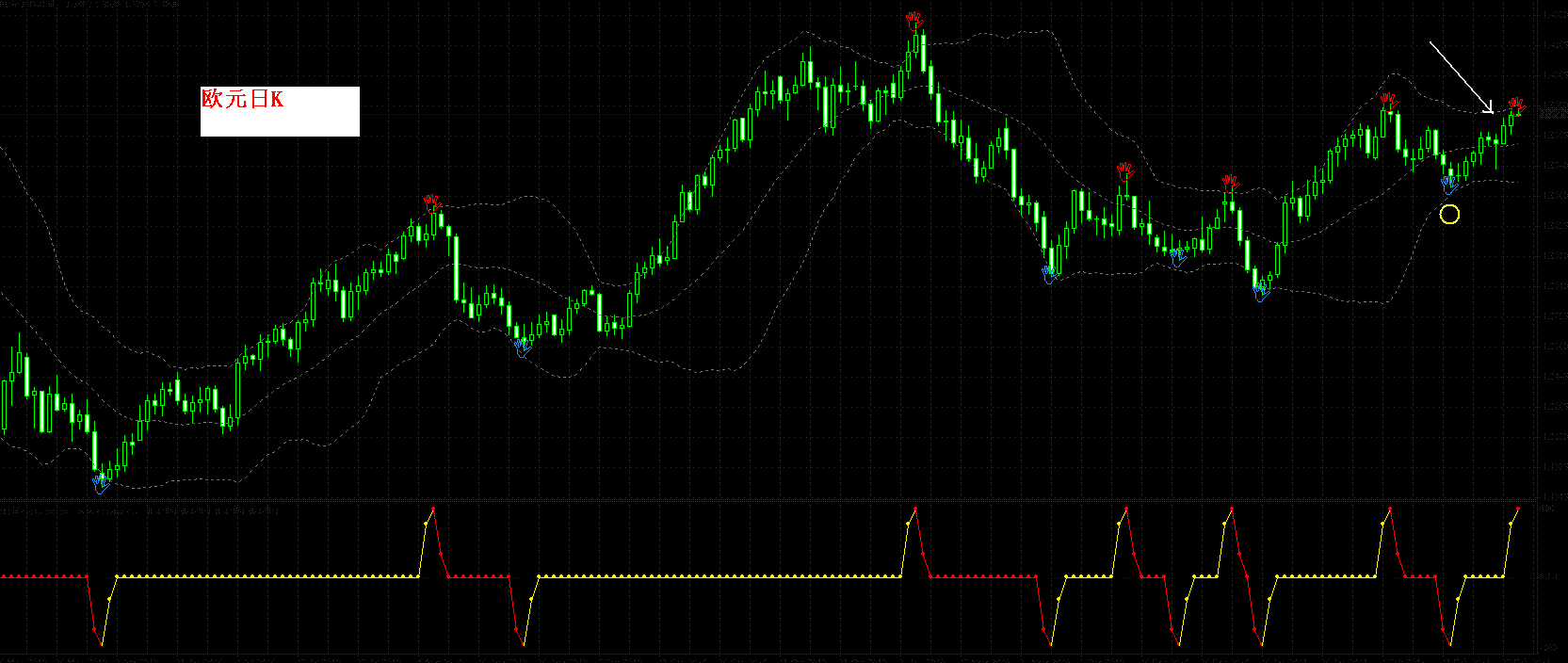Select the last blue buy hand above yellow circle

coord(1450,186)
